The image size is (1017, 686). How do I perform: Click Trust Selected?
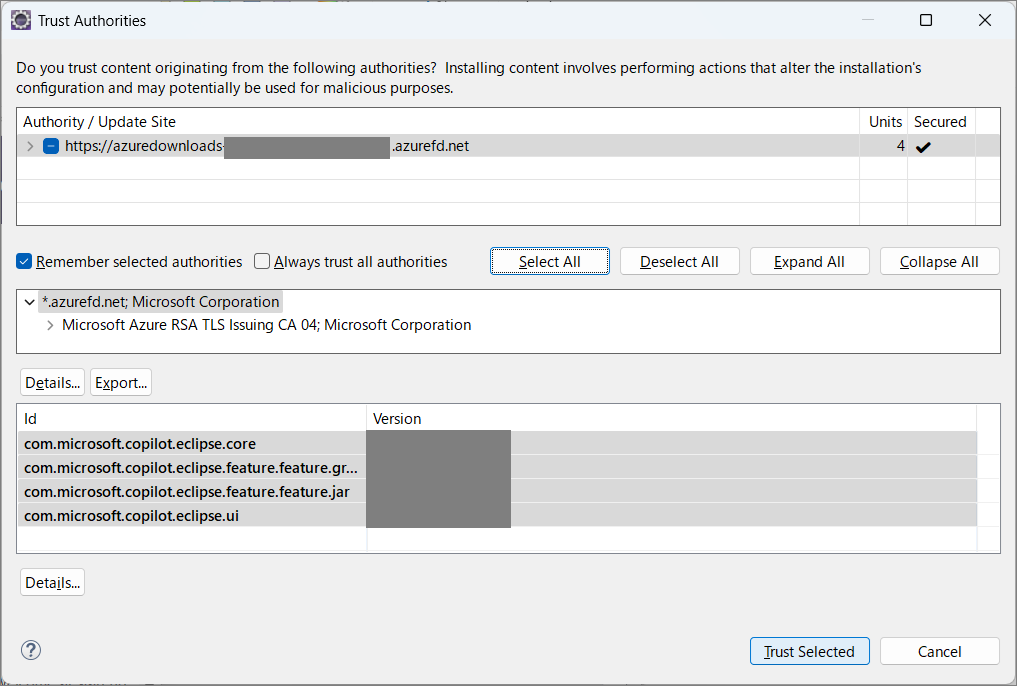point(809,651)
